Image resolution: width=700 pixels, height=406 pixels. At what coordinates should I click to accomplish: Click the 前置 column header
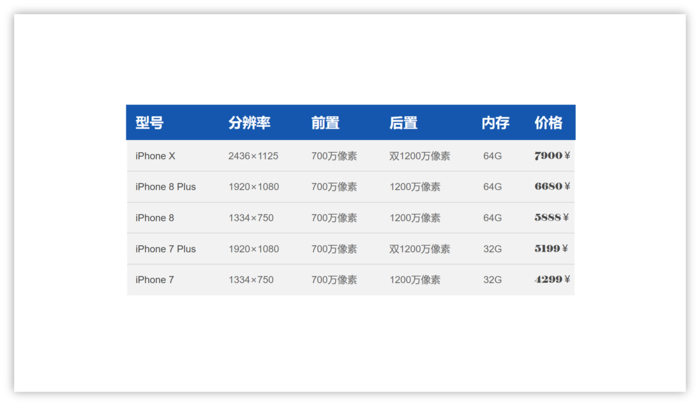point(325,123)
